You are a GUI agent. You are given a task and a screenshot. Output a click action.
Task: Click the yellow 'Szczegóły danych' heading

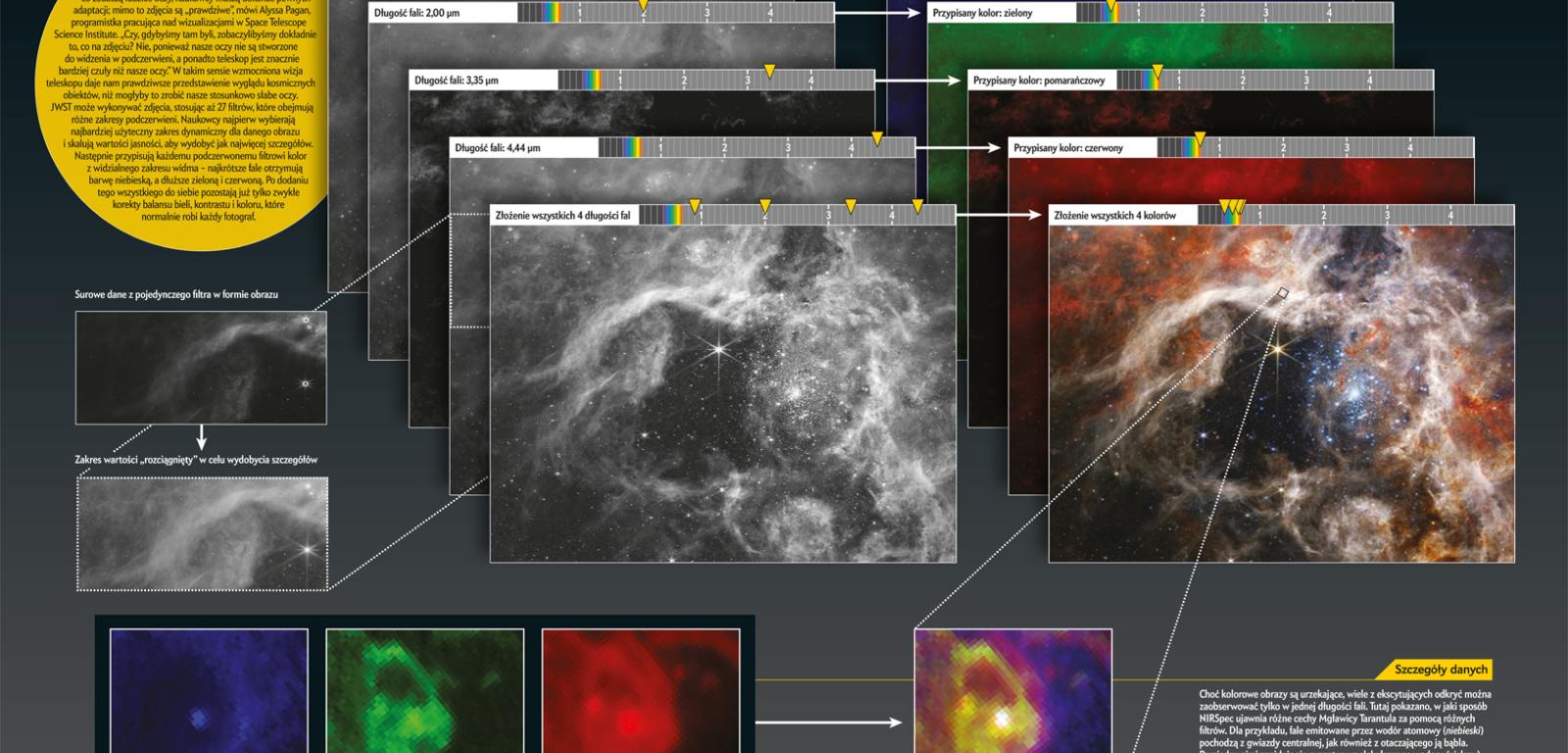click(1441, 670)
